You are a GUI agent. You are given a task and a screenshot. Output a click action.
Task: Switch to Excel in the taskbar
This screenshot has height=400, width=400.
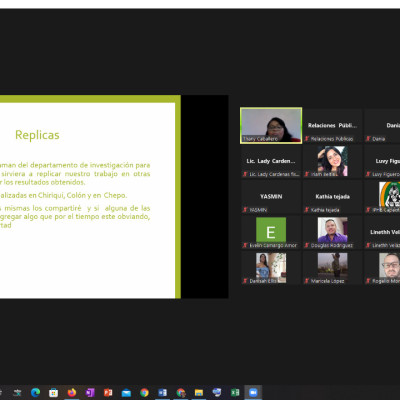click(x=235, y=392)
